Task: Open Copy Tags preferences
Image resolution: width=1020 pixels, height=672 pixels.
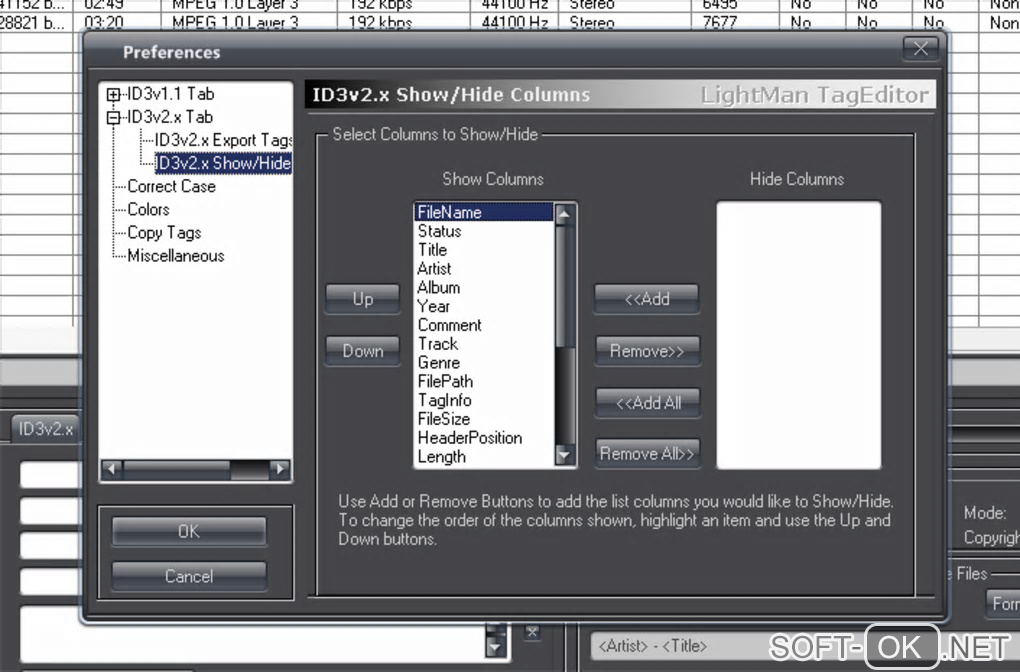Action: 164,233
